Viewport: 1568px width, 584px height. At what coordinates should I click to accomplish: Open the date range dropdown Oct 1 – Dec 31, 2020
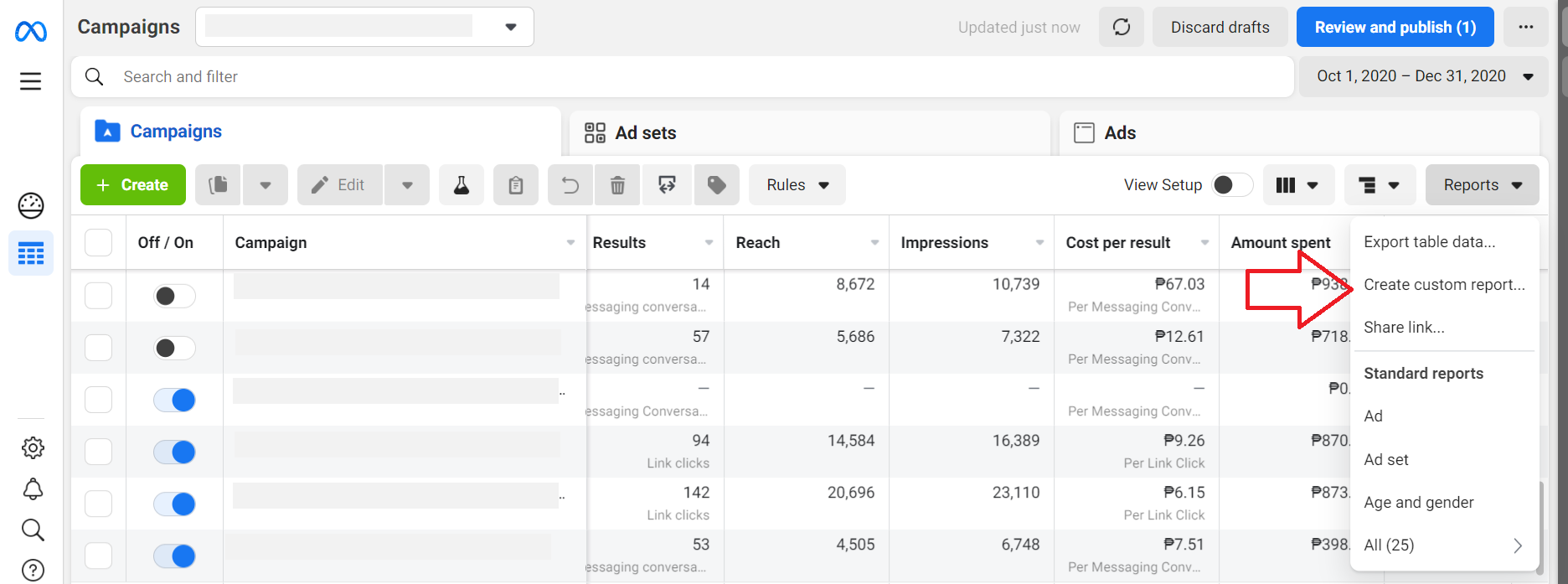click(x=1424, y=76)
